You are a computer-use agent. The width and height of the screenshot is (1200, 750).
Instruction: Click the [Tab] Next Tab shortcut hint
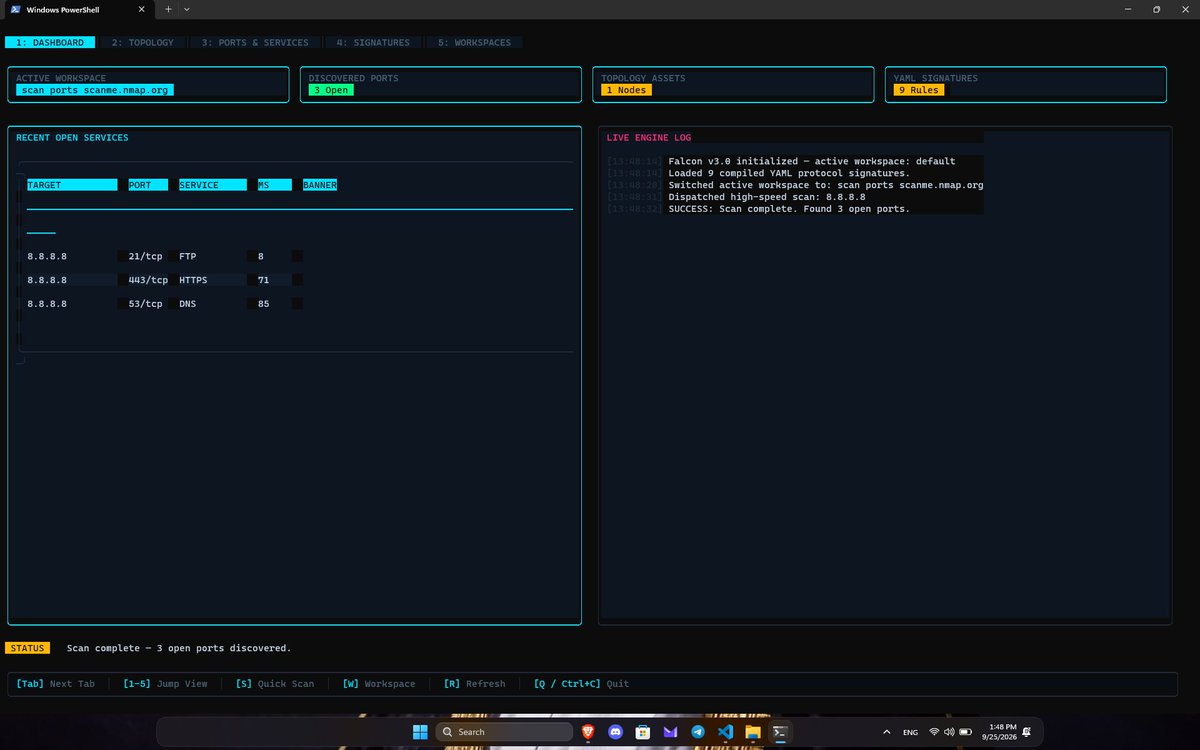(x=56, y=684)
